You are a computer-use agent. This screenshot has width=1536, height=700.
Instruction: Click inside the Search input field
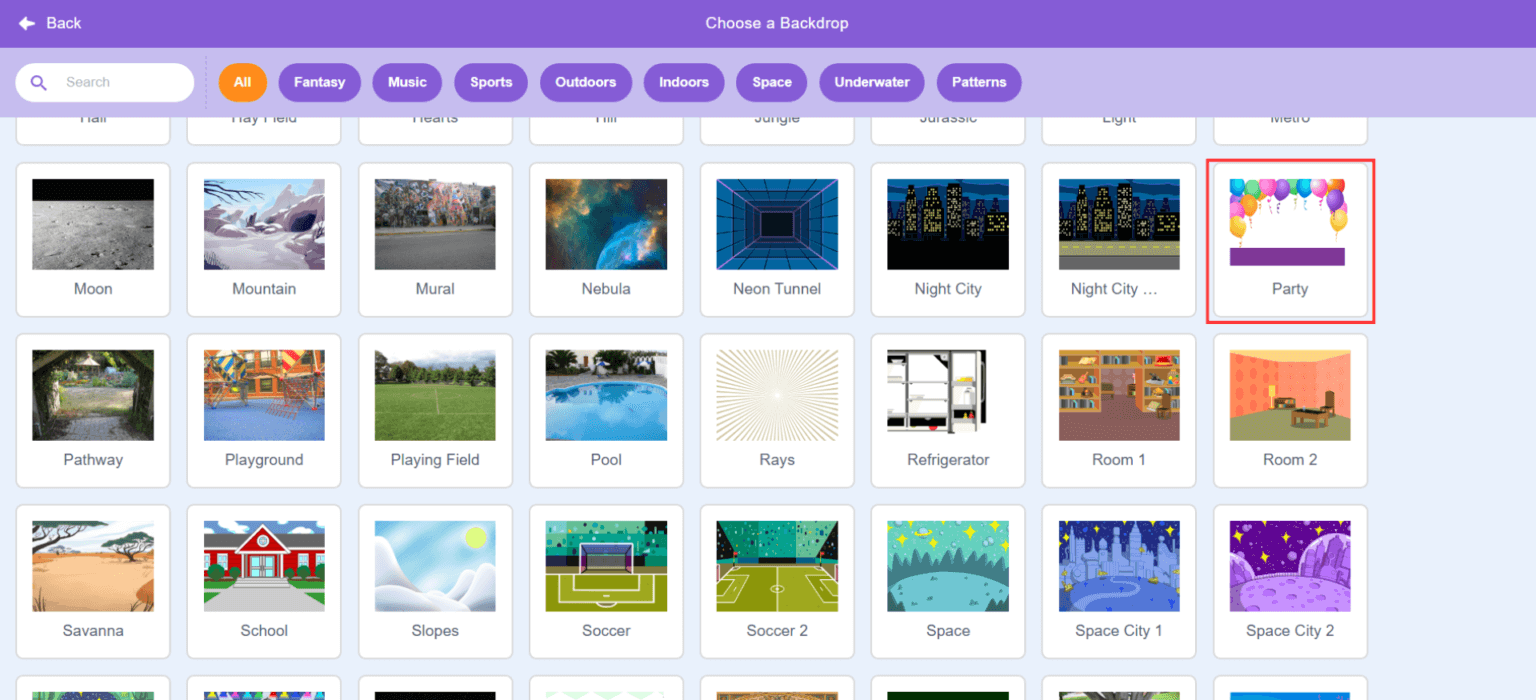110,82
